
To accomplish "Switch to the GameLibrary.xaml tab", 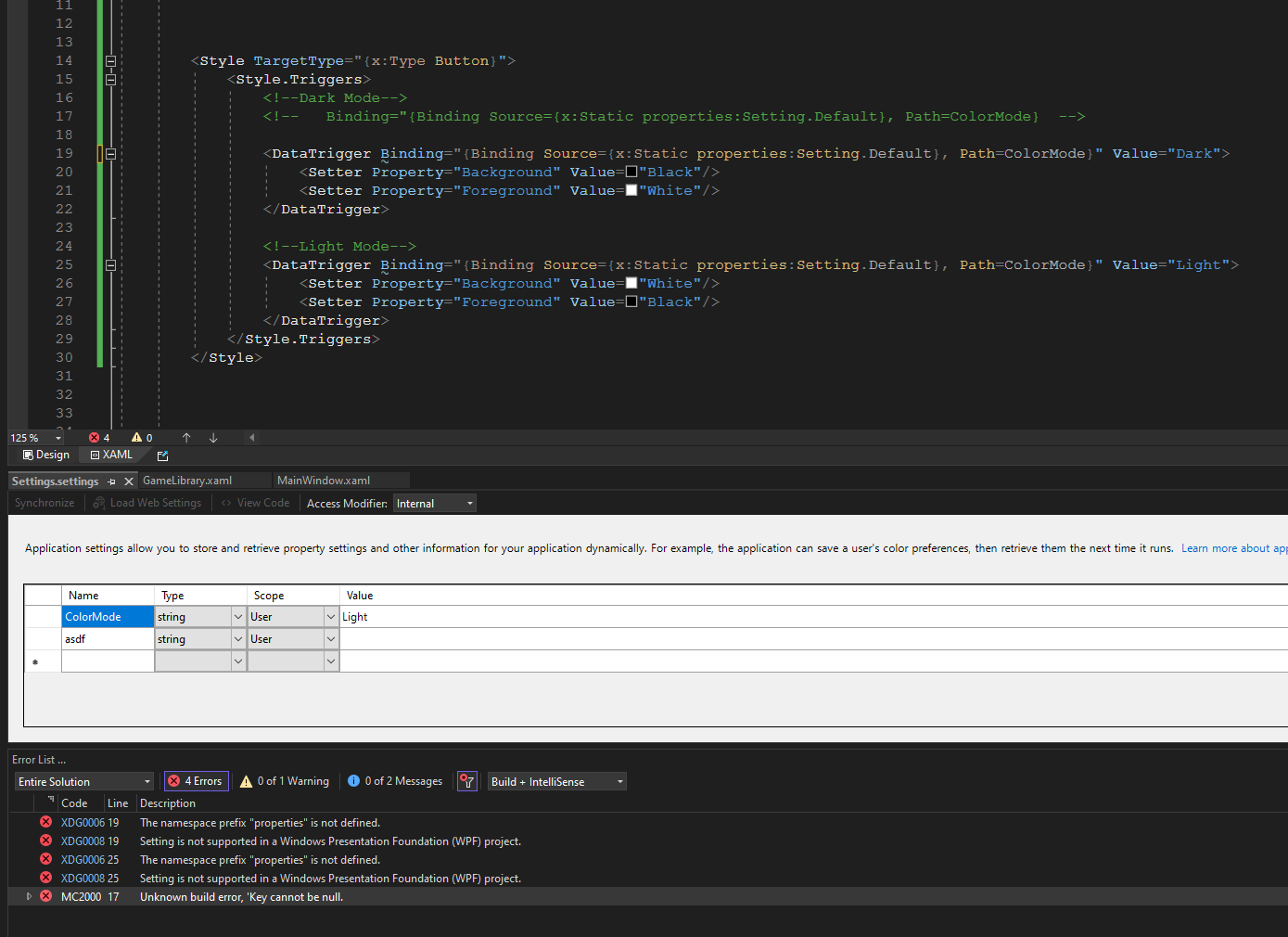I will pos(187,481).
